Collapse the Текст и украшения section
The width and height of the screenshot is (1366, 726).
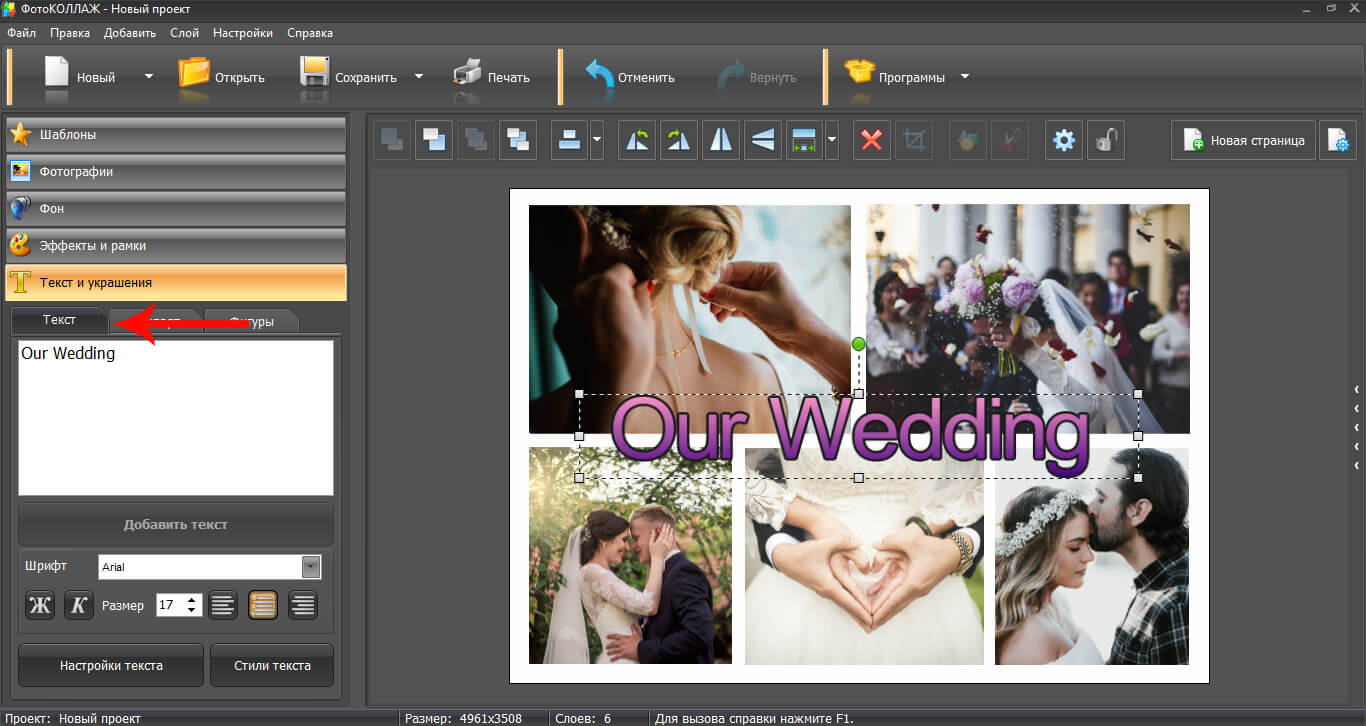(x=176, y=282)
